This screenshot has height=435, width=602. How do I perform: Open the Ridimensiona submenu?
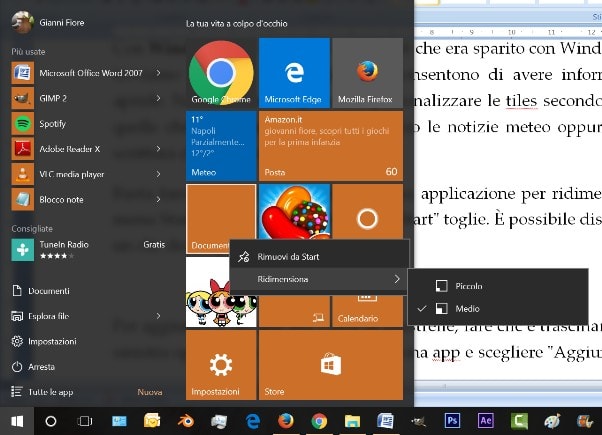319,279
